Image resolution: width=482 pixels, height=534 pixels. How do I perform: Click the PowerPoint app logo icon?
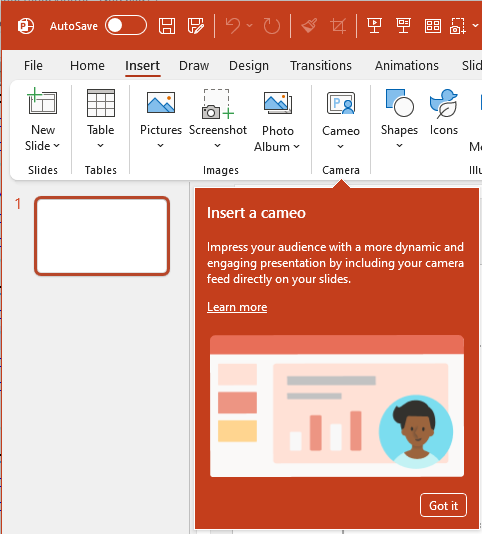[26, 26]
